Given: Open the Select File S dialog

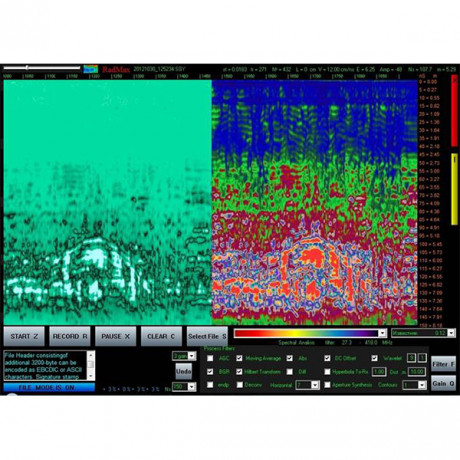Looking at the screenshot, I should (207, 336).
